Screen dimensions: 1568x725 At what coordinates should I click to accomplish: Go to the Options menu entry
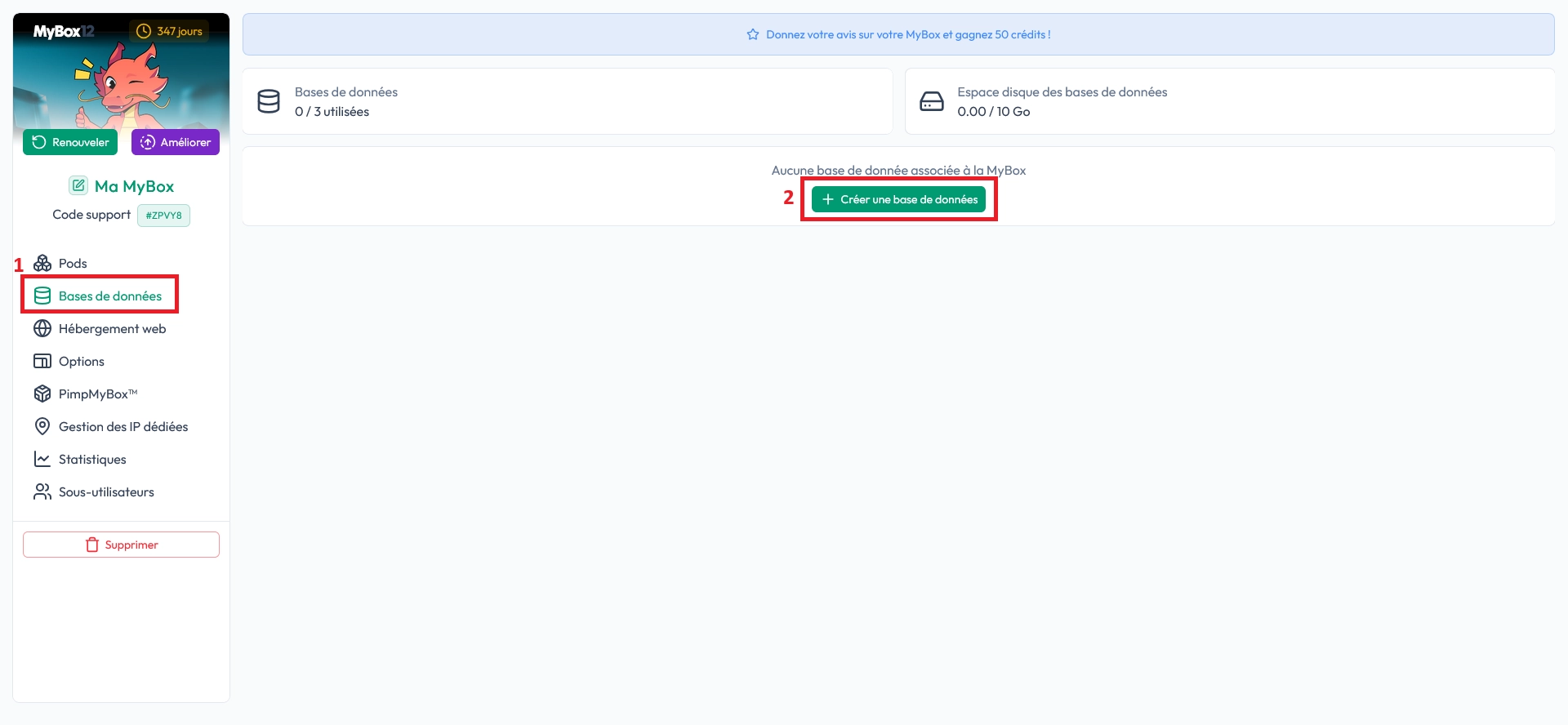[x=82, y=361]
